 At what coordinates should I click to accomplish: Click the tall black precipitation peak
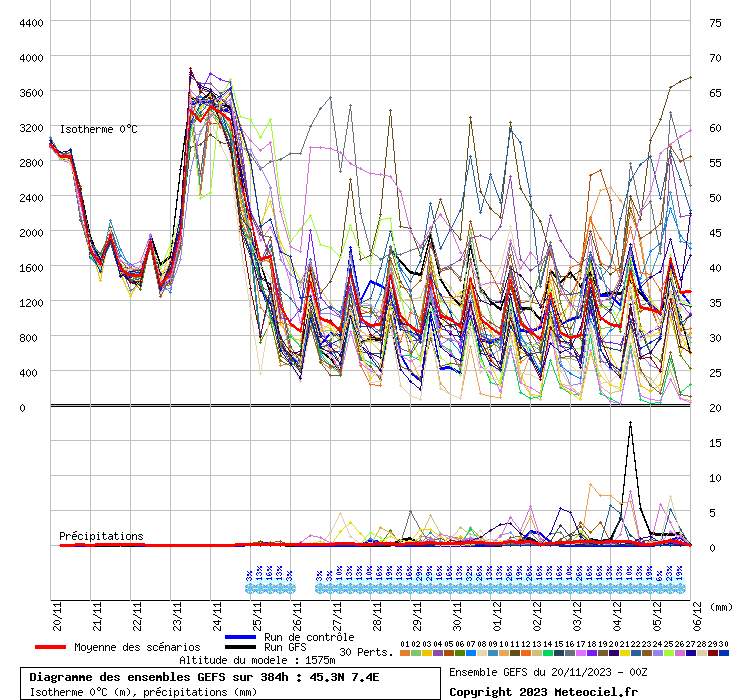[630, 424]
